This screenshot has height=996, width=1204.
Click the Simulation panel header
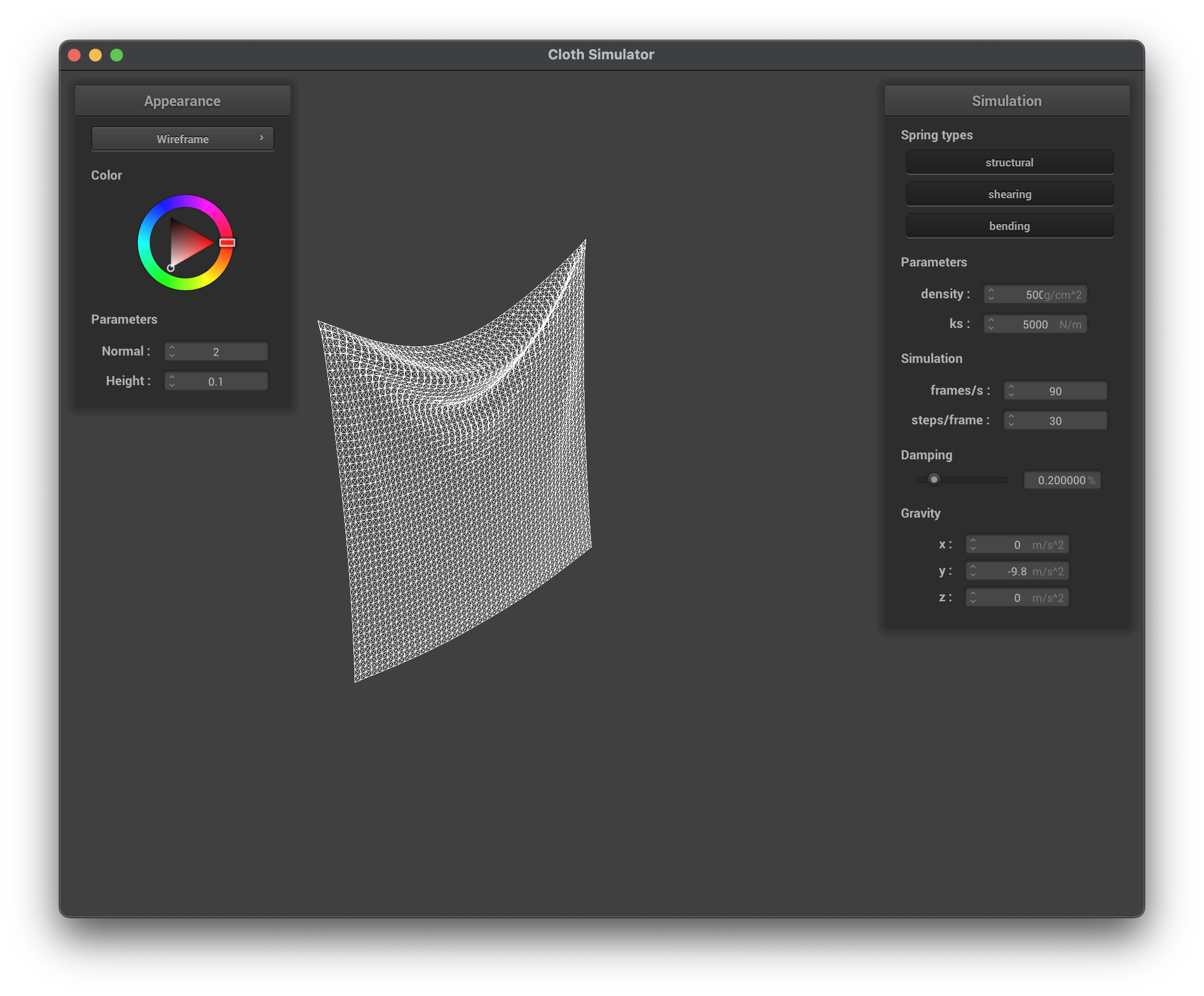(1006, 101)
